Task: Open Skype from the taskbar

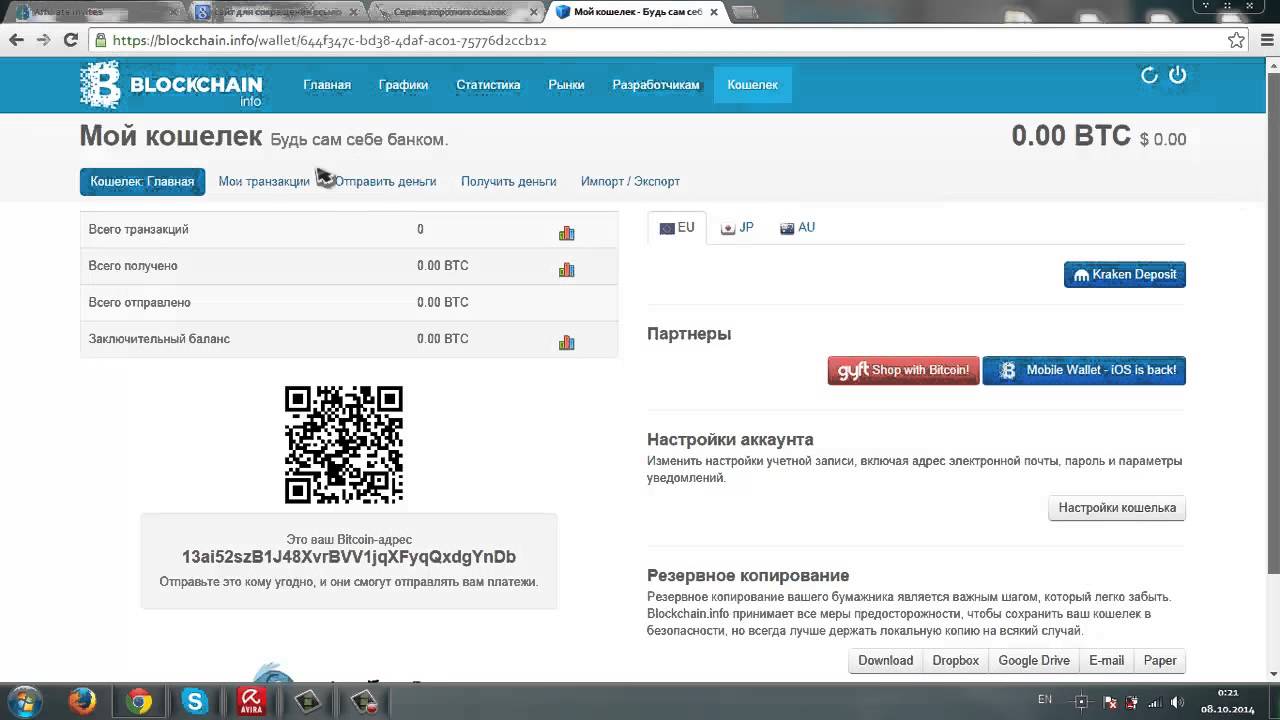Action: pyautogui.click(x=194, y=701)
